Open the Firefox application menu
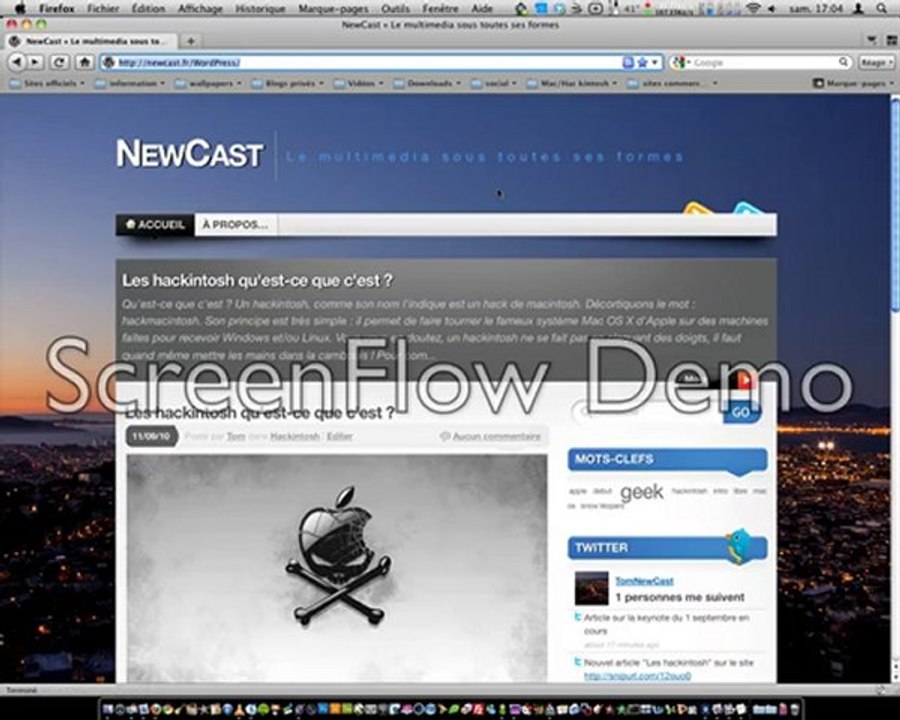 click(x=56, y=9)
